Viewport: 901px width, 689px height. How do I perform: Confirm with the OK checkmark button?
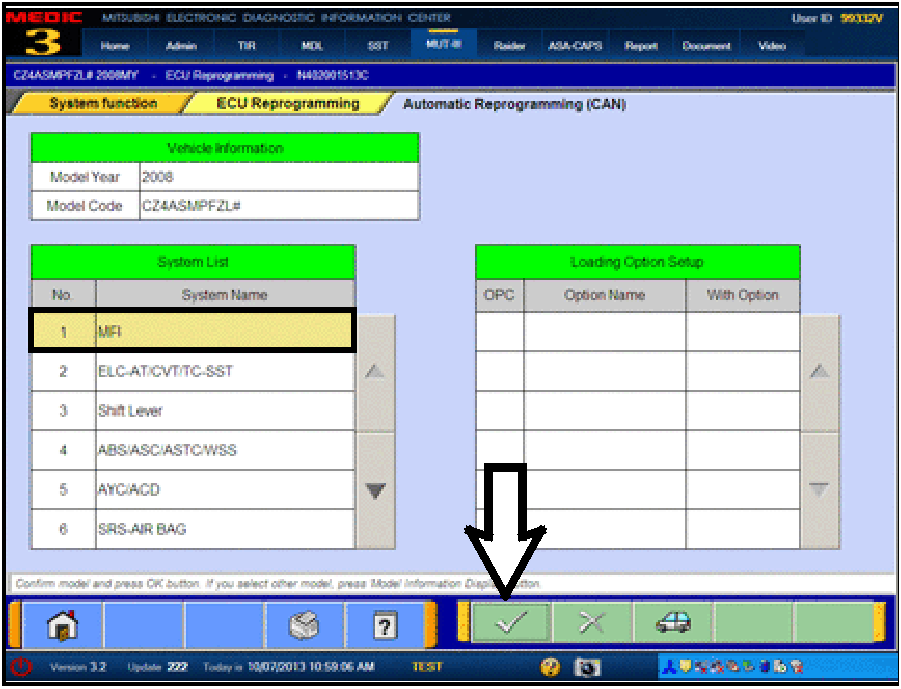coord(511,624)
